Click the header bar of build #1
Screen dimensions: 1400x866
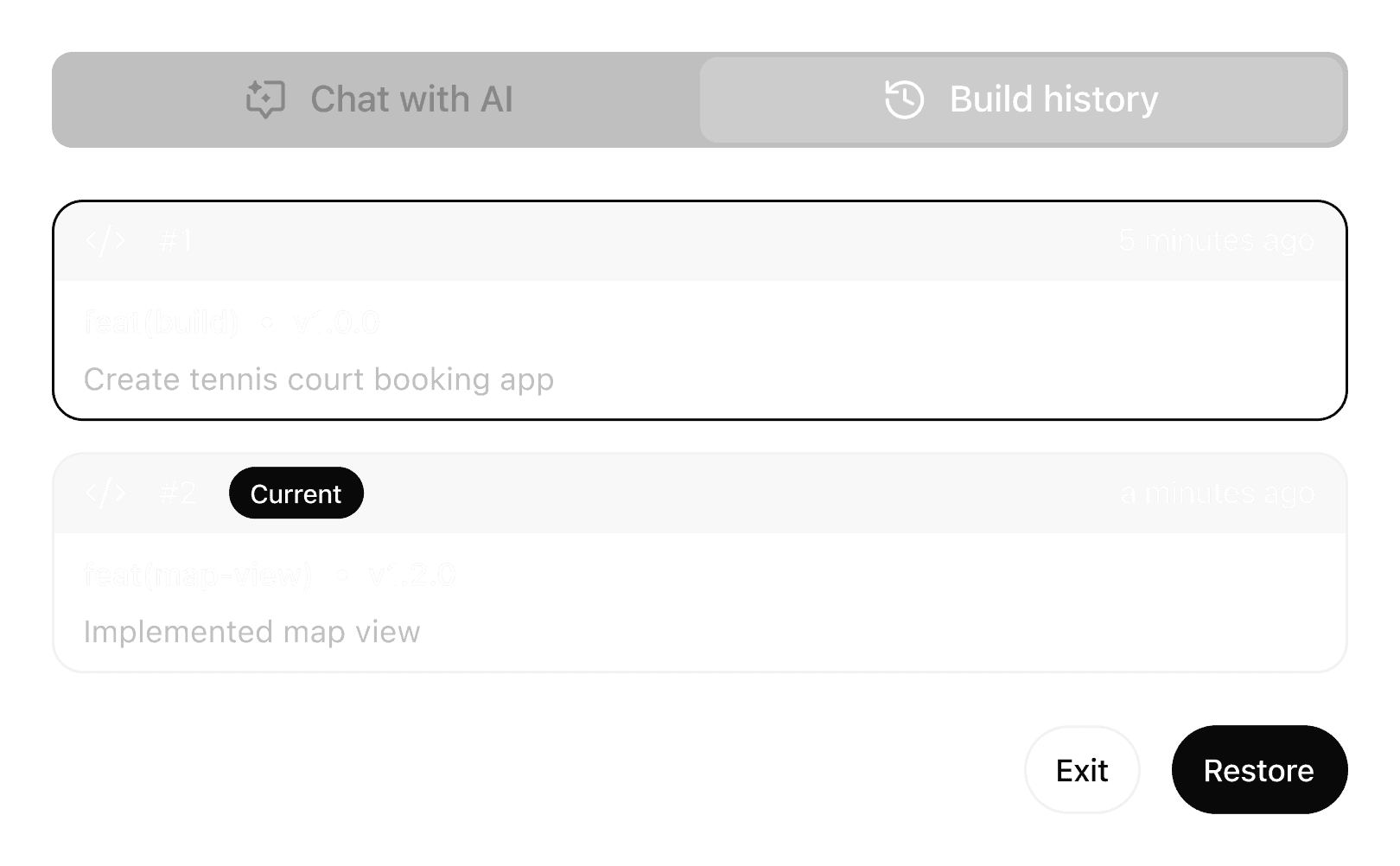(700, 241)
